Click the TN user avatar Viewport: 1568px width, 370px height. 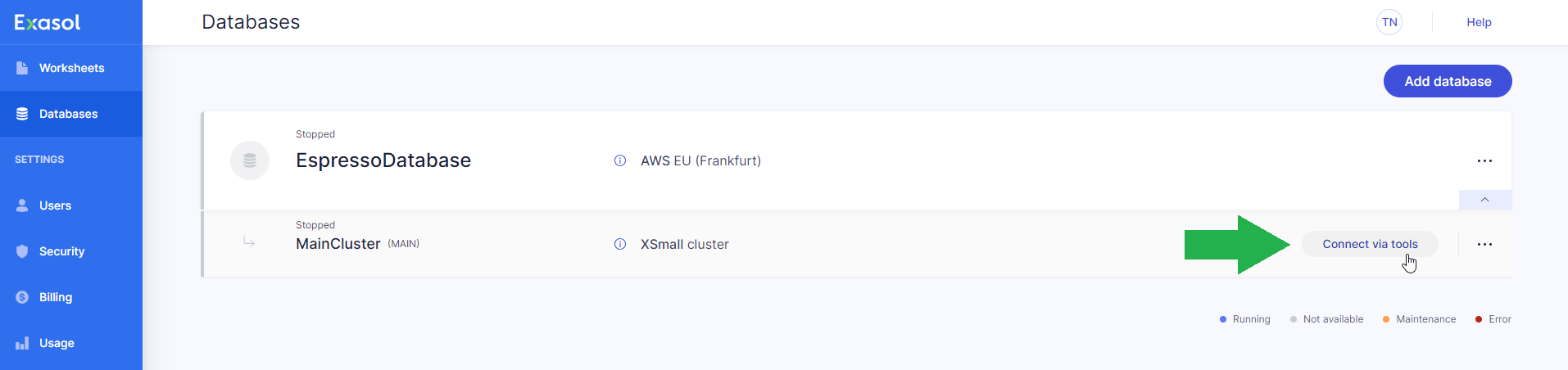pyautogui.click(x=1389, y=22)
